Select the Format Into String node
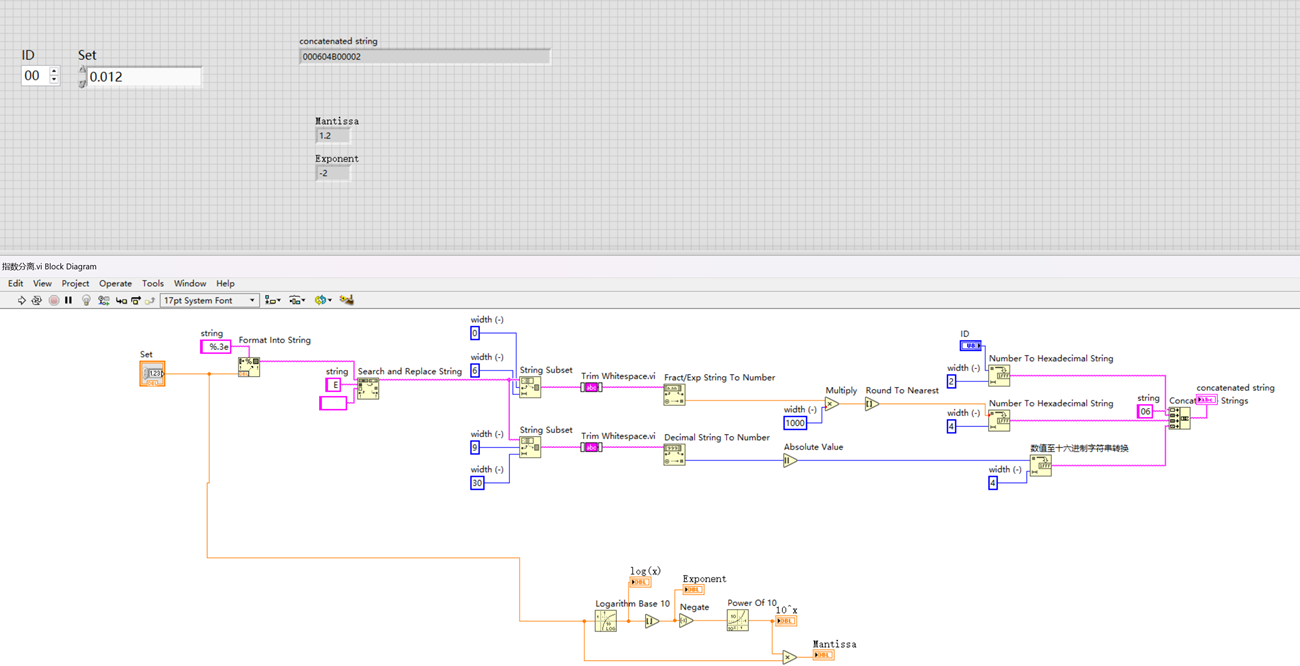This screenshot has width=1300, height=666. point(249,367)
